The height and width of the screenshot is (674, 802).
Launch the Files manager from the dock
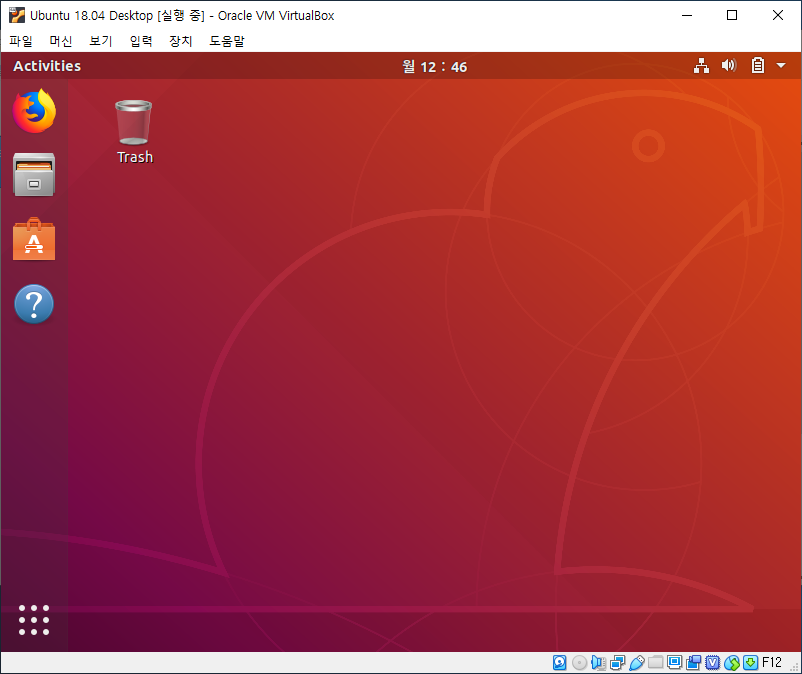coord(34,174)
